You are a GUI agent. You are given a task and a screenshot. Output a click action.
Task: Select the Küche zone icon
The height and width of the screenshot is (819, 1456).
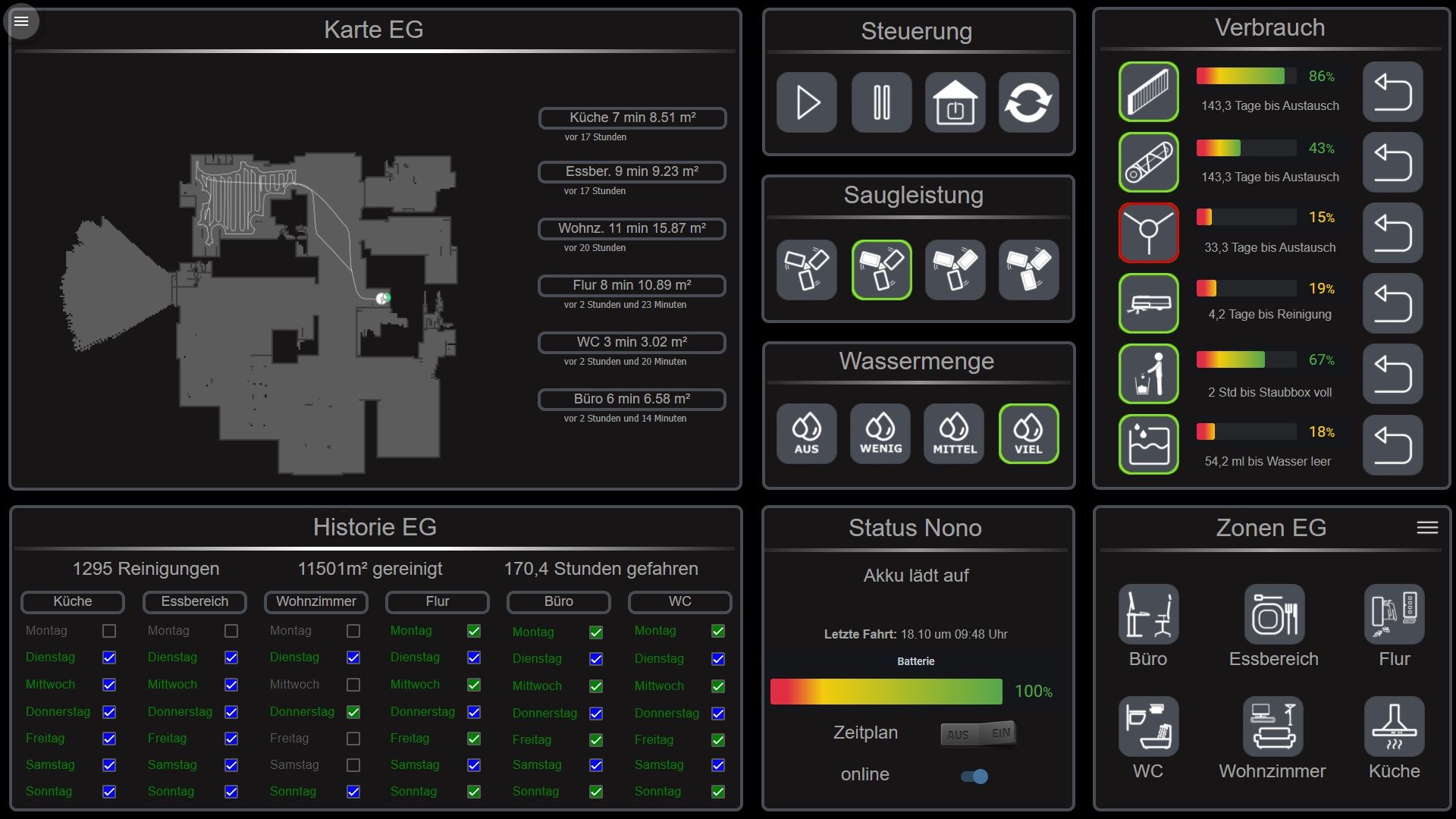coord(1394,726)
